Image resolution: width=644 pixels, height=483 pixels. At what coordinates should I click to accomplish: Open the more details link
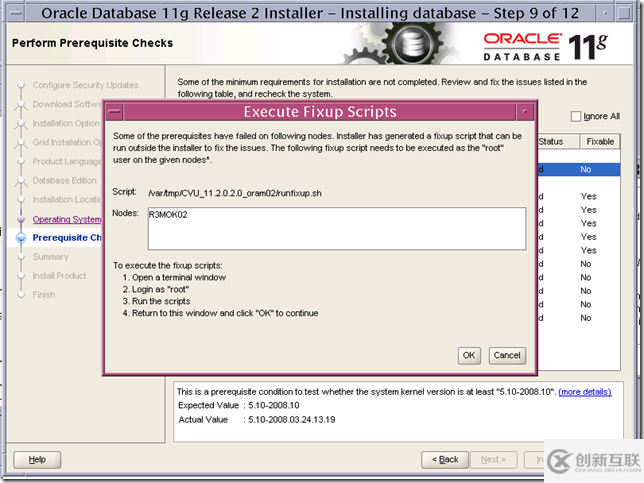pos(585,392)
